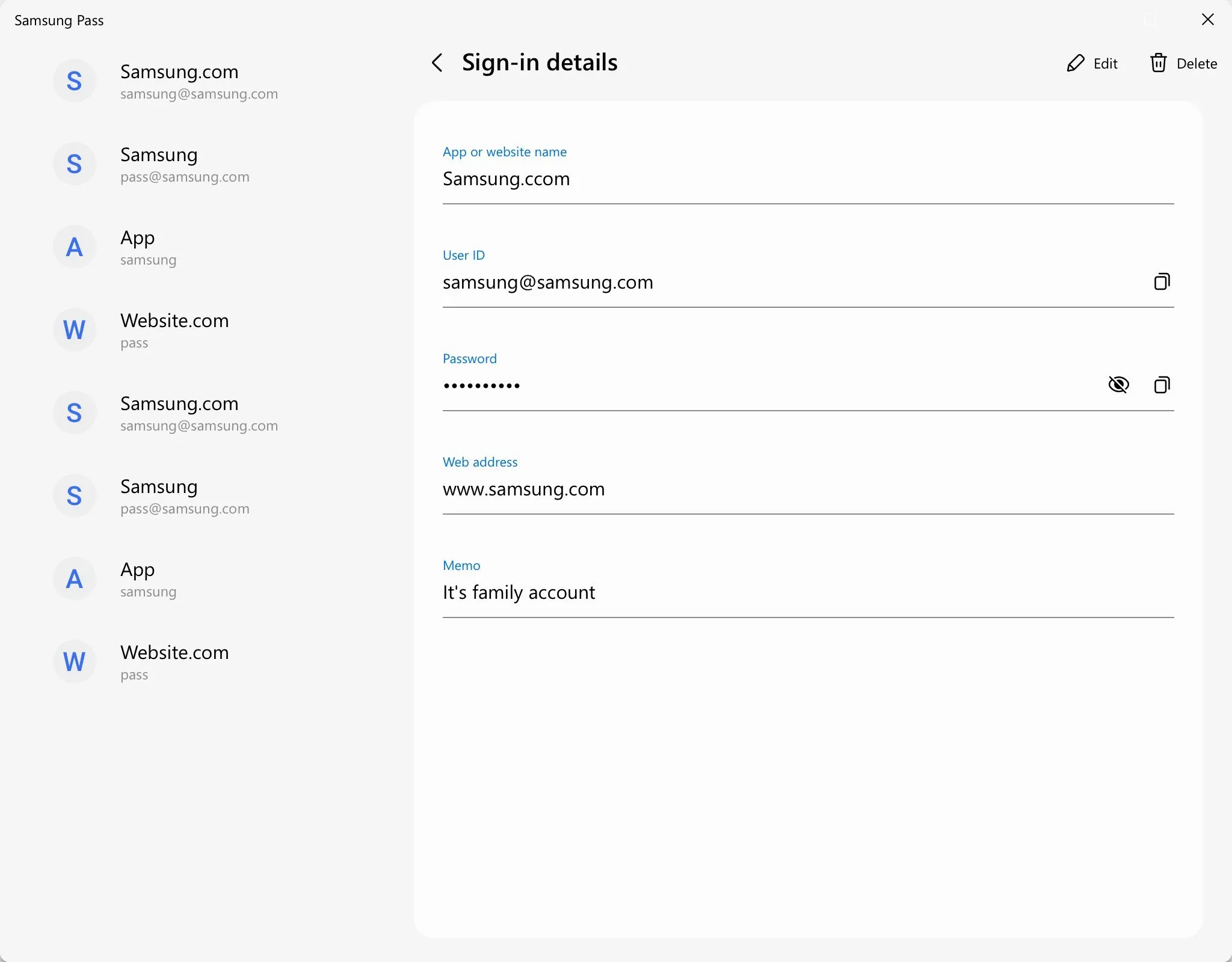Viewport: 1232px width, 962px height.
Task: Click the Web address value www.samsung.com
Action: [x=523, y=489]
